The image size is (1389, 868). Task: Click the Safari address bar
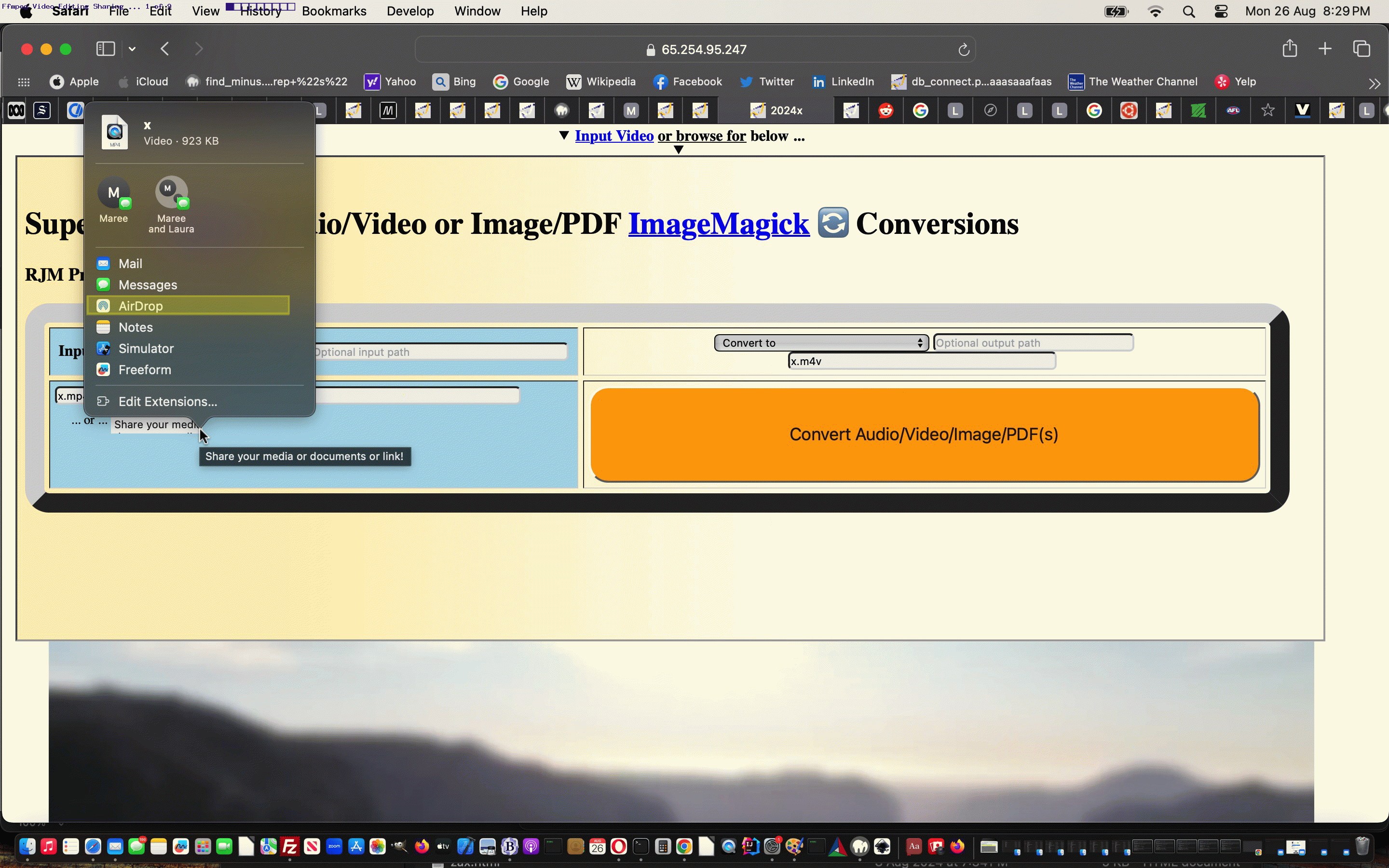point(695,49)
